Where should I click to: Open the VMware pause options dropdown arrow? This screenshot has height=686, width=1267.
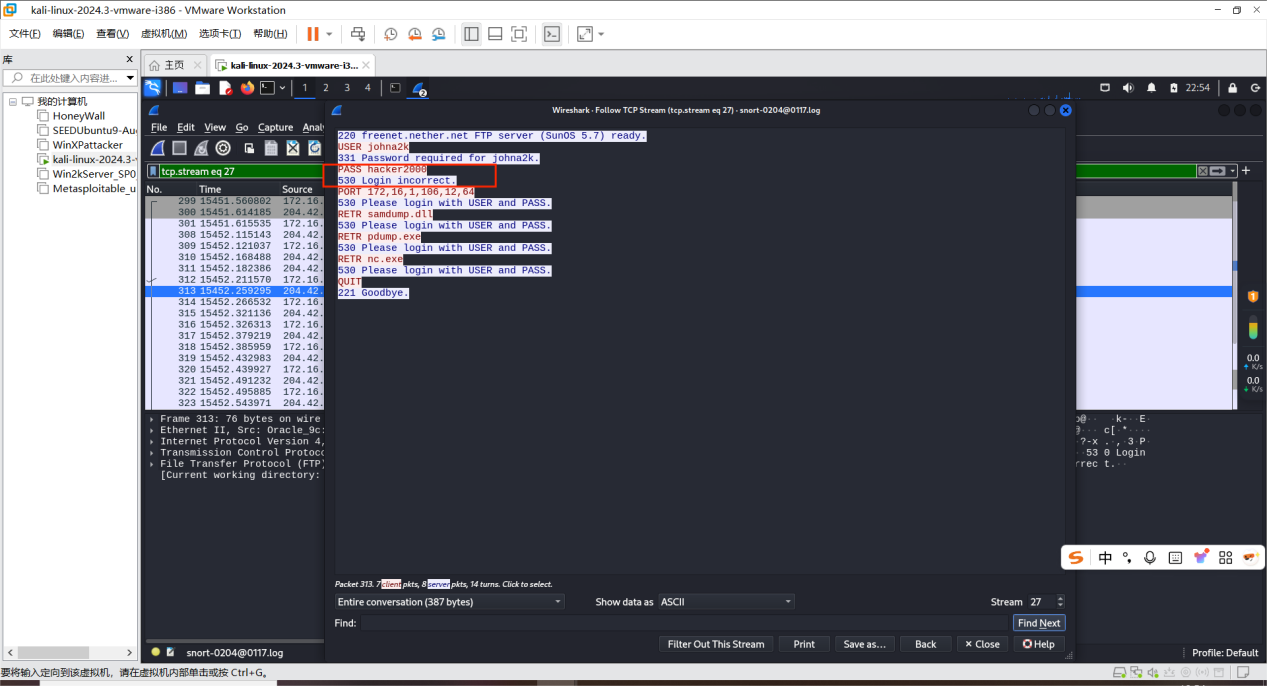click(x=329, y=34)
